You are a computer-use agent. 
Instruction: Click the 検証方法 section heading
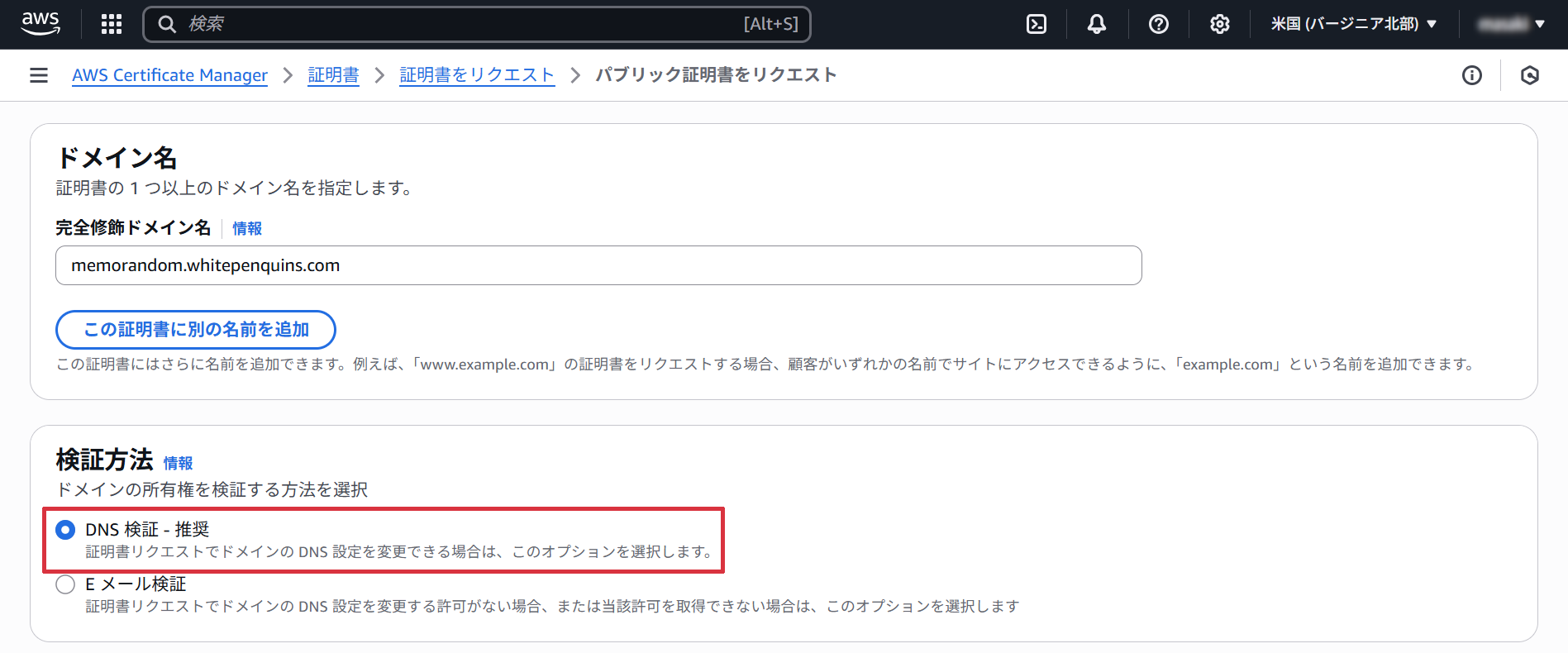click(x=104, y=460)
